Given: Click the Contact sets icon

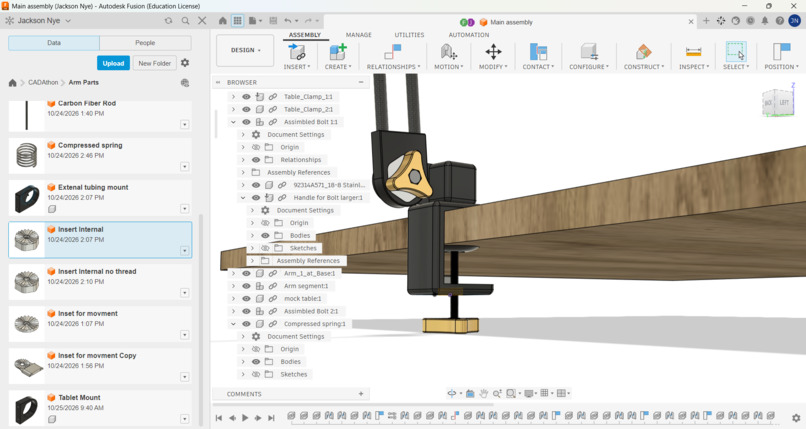Looking at the screenshot, I should pyautogui.click(x=538, y=52).
